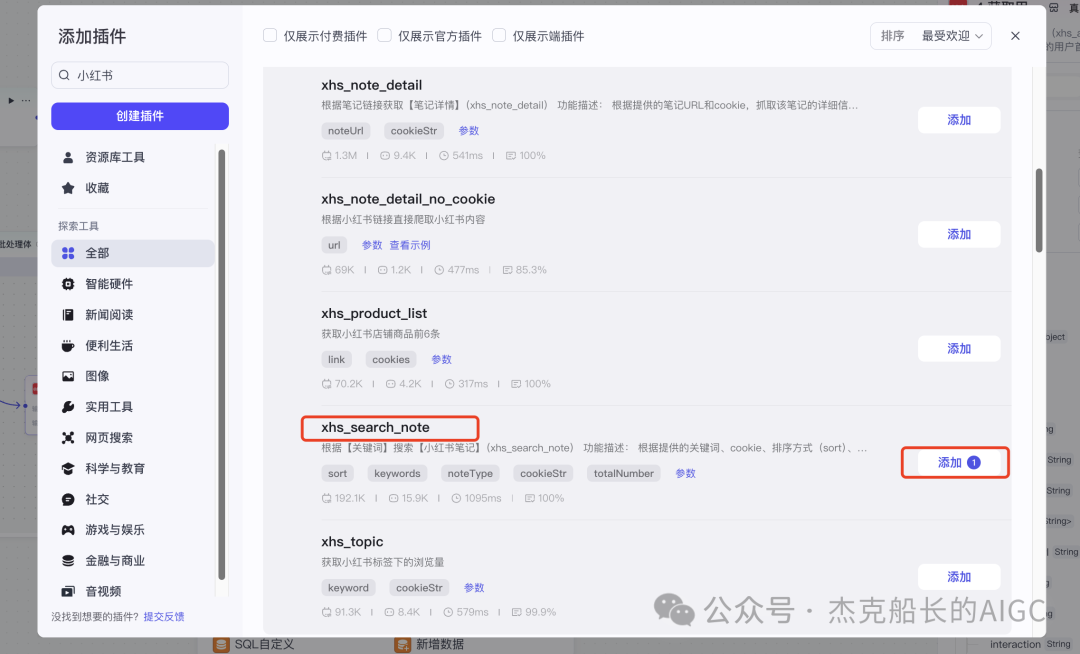Screen dimensions: 1080x654
Task: Enable 仅展示端插件 checkbox
Action: 499,35
